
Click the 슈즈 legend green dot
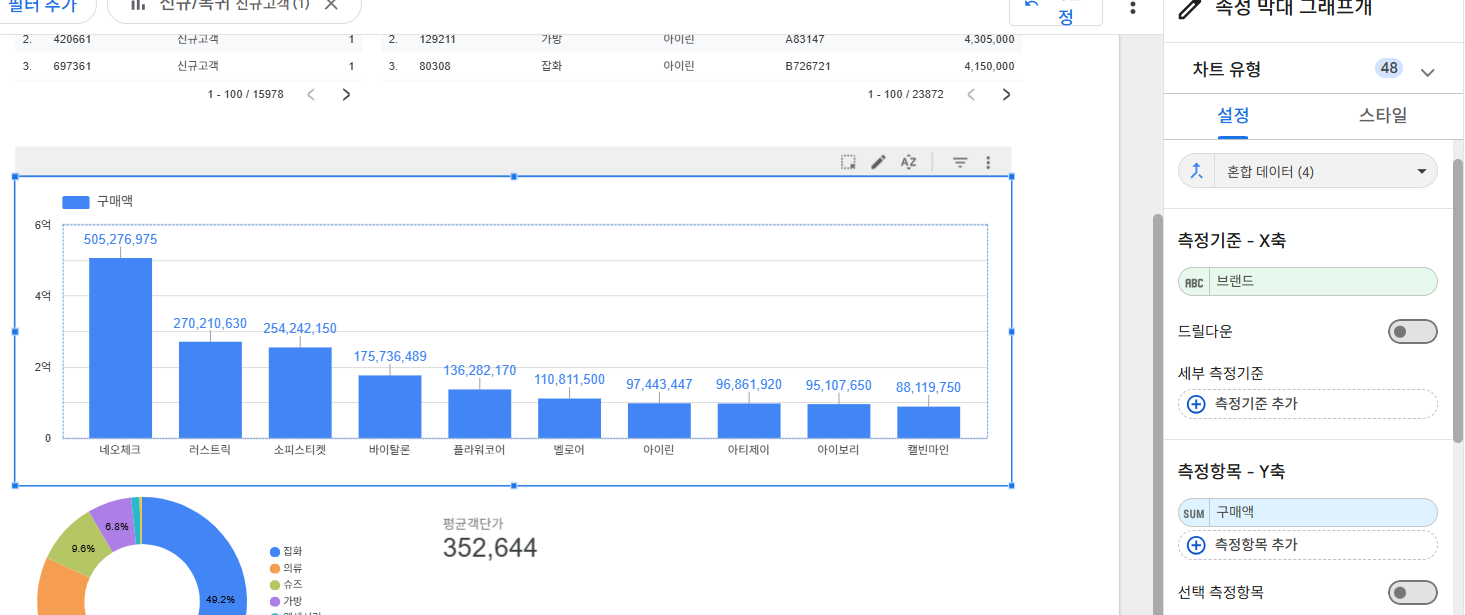(x=274, y=584)
